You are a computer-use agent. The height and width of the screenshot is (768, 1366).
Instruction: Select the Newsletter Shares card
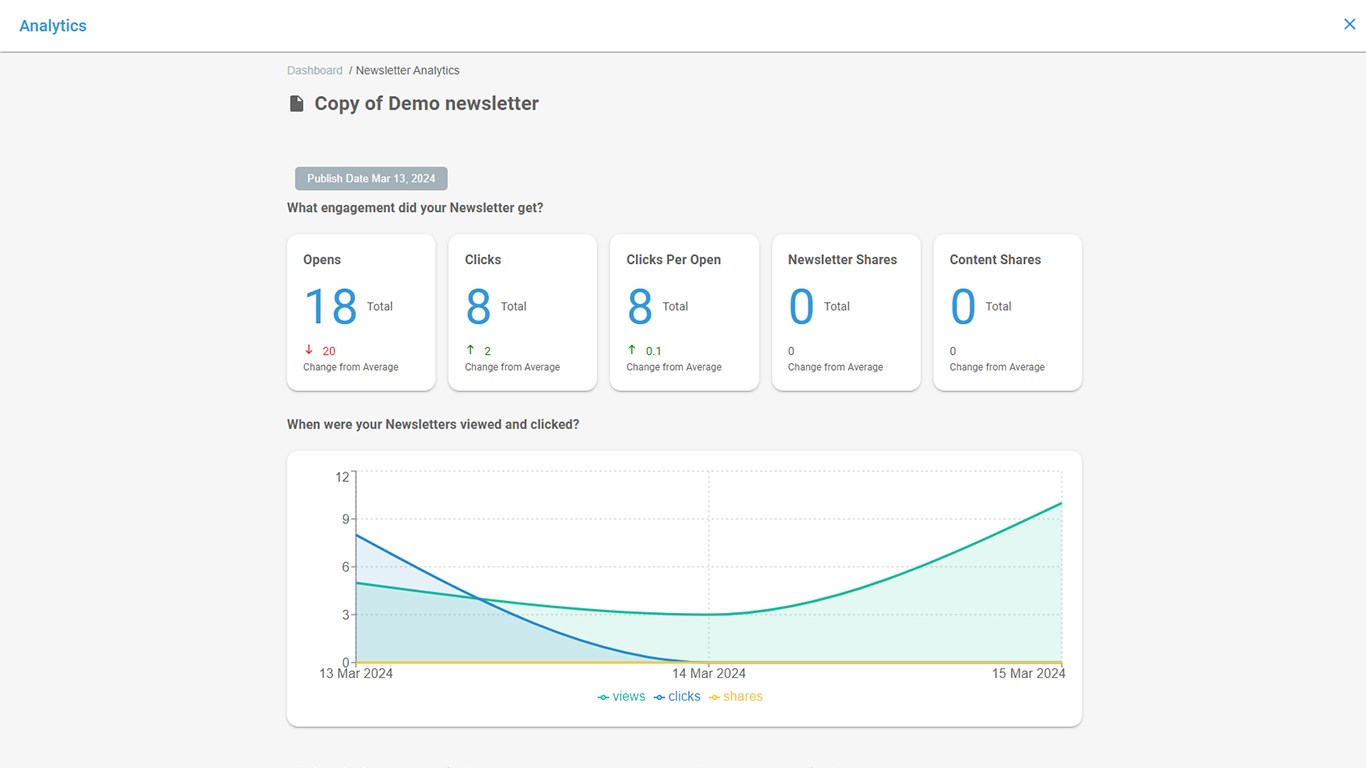(x=846, y=312)
